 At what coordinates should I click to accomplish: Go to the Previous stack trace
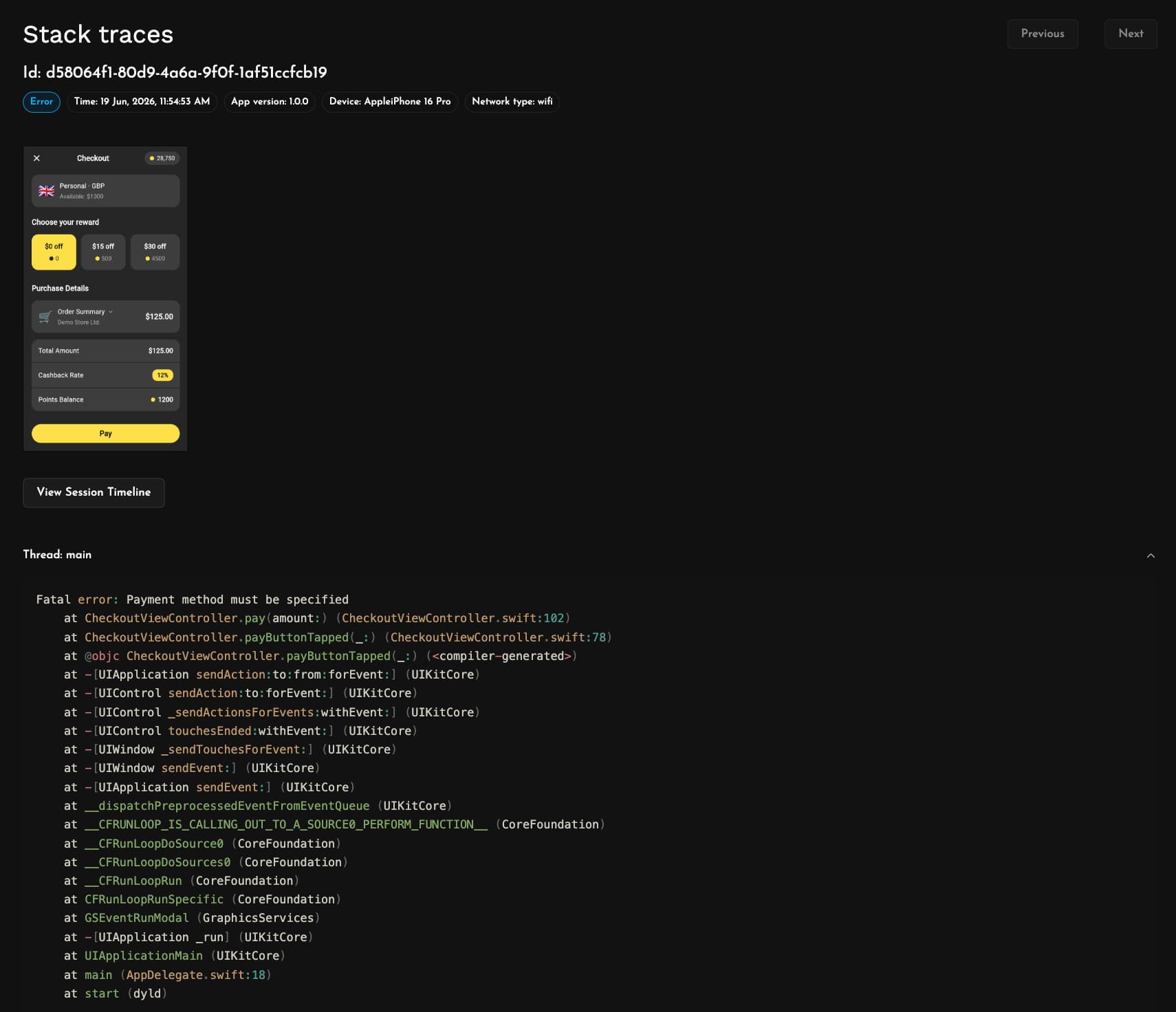[x=1042, y=34]
